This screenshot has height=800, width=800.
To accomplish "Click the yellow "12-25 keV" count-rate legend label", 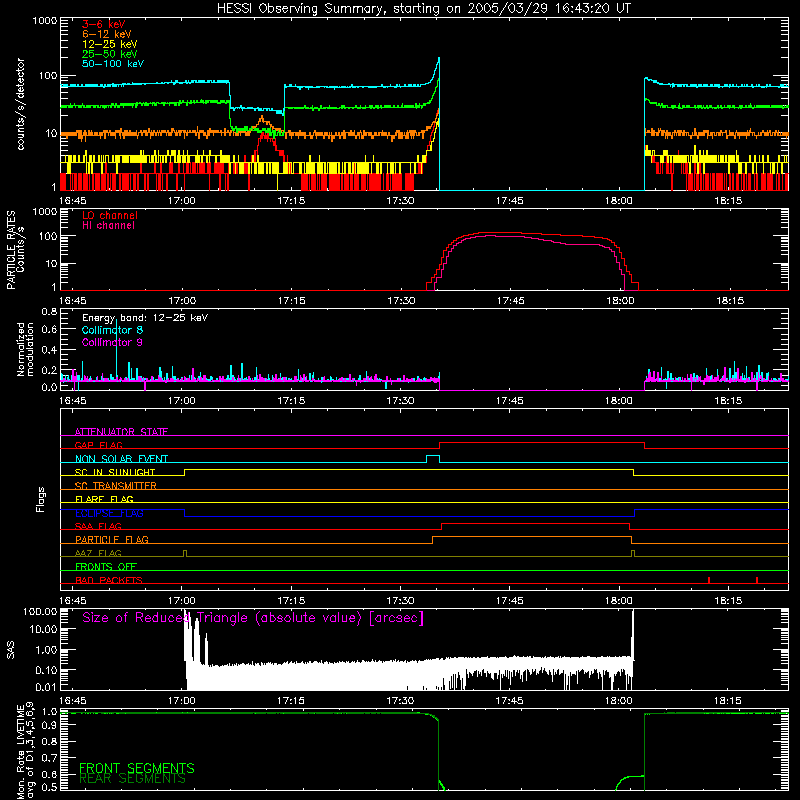I will (110, 44).
